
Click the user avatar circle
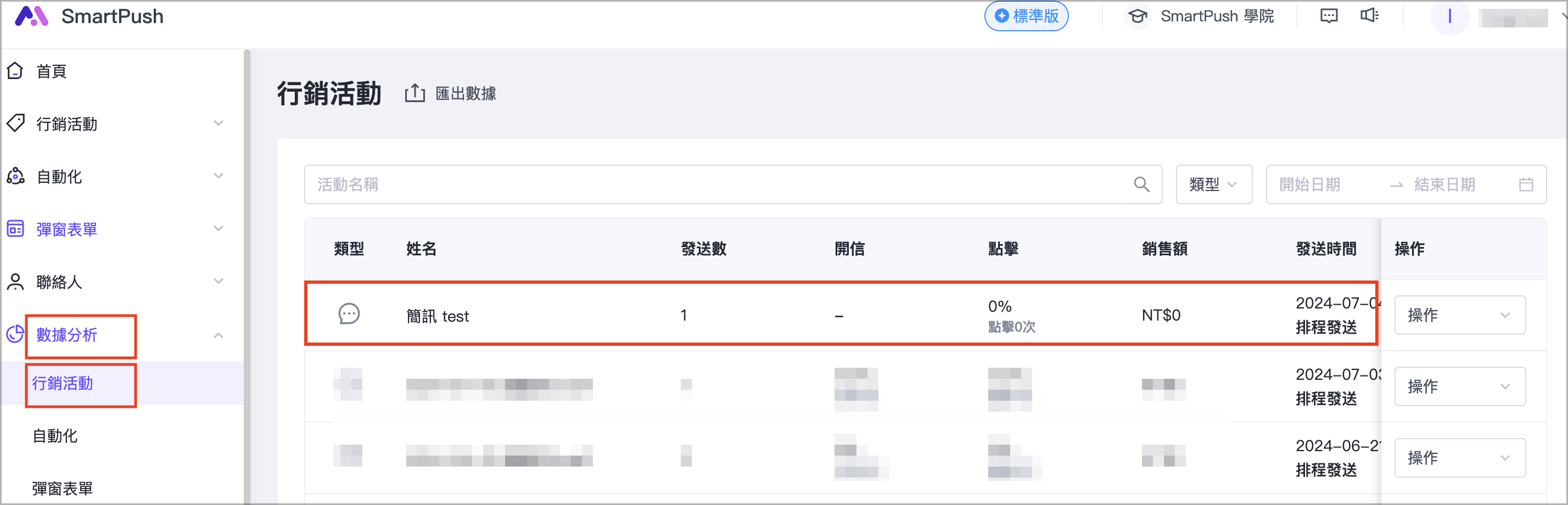pos(1449,17)
